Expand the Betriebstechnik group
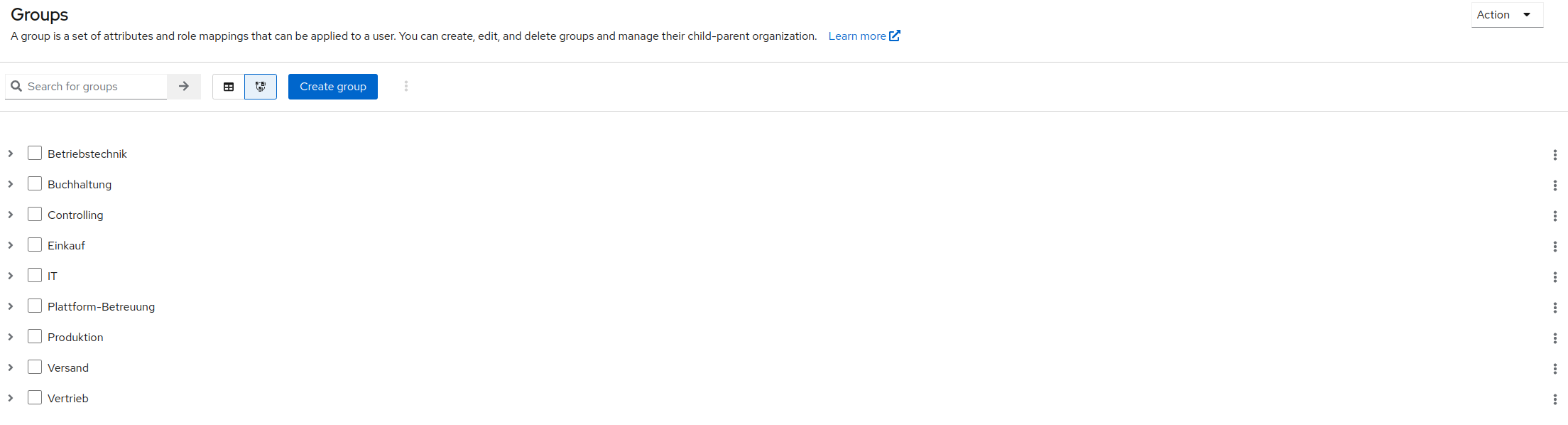The height and width of the screenshot is (425, 1568). [x=11, y=154]
